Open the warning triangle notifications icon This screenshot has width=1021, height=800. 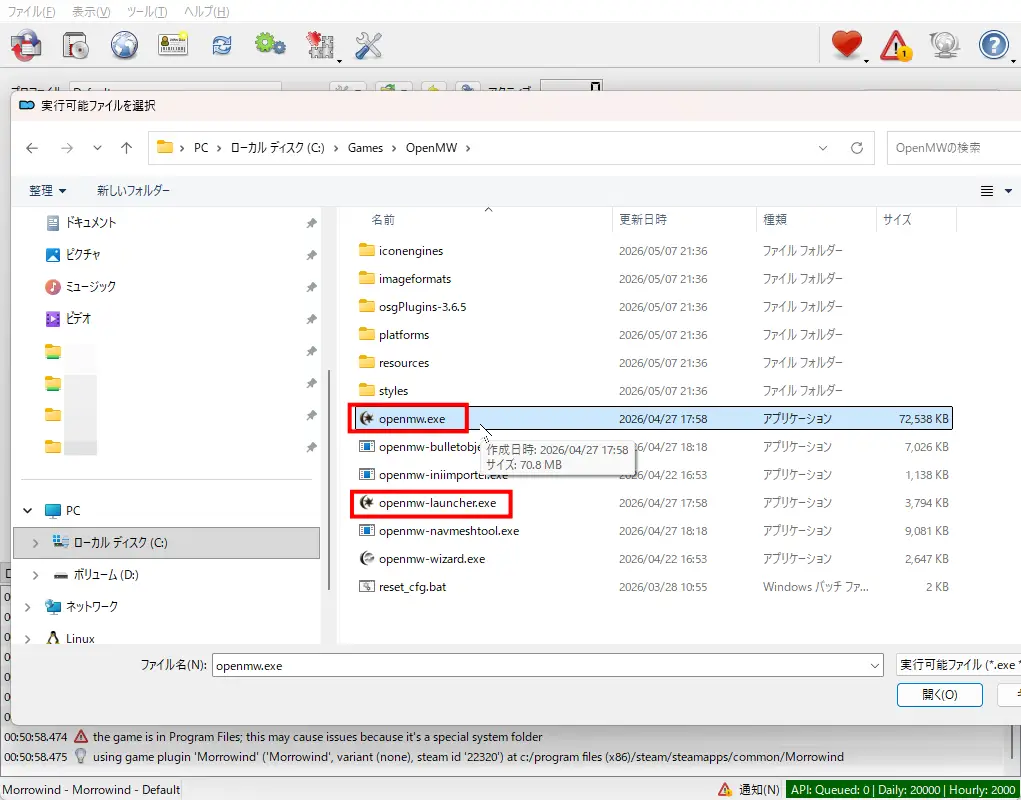click(895, 46)
